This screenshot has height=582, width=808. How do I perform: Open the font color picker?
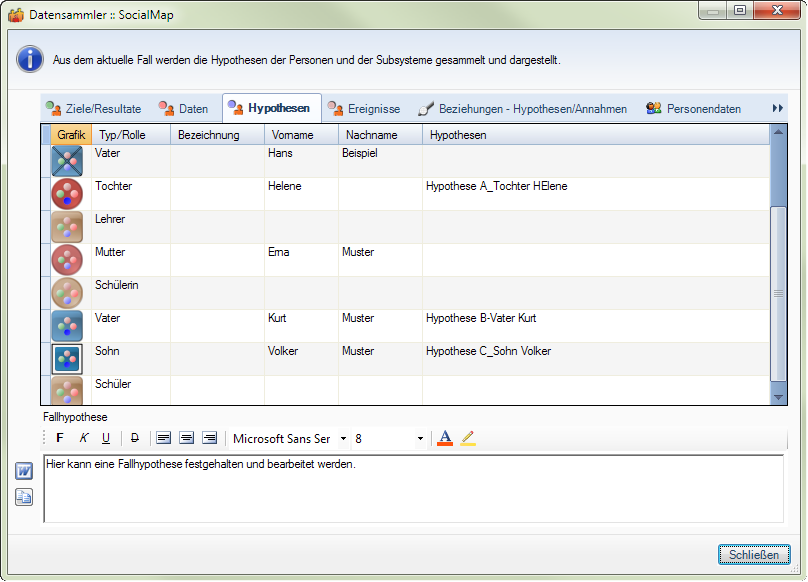point(445,438)
